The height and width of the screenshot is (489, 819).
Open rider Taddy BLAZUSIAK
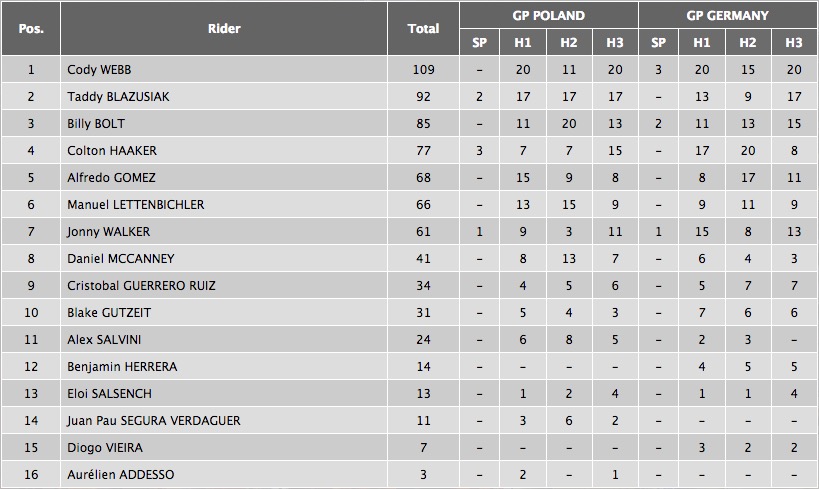(x=114, y=97)
